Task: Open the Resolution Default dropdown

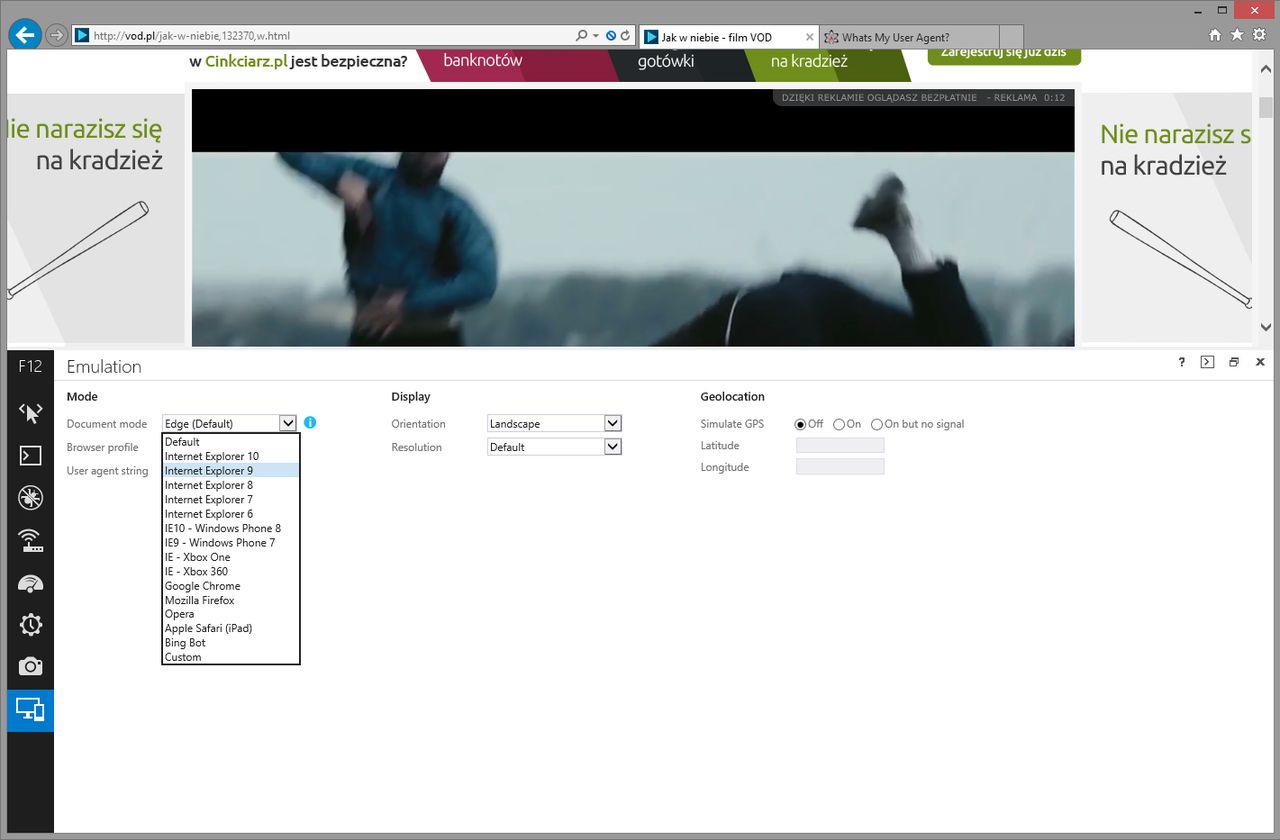Action: pos(555,447)
